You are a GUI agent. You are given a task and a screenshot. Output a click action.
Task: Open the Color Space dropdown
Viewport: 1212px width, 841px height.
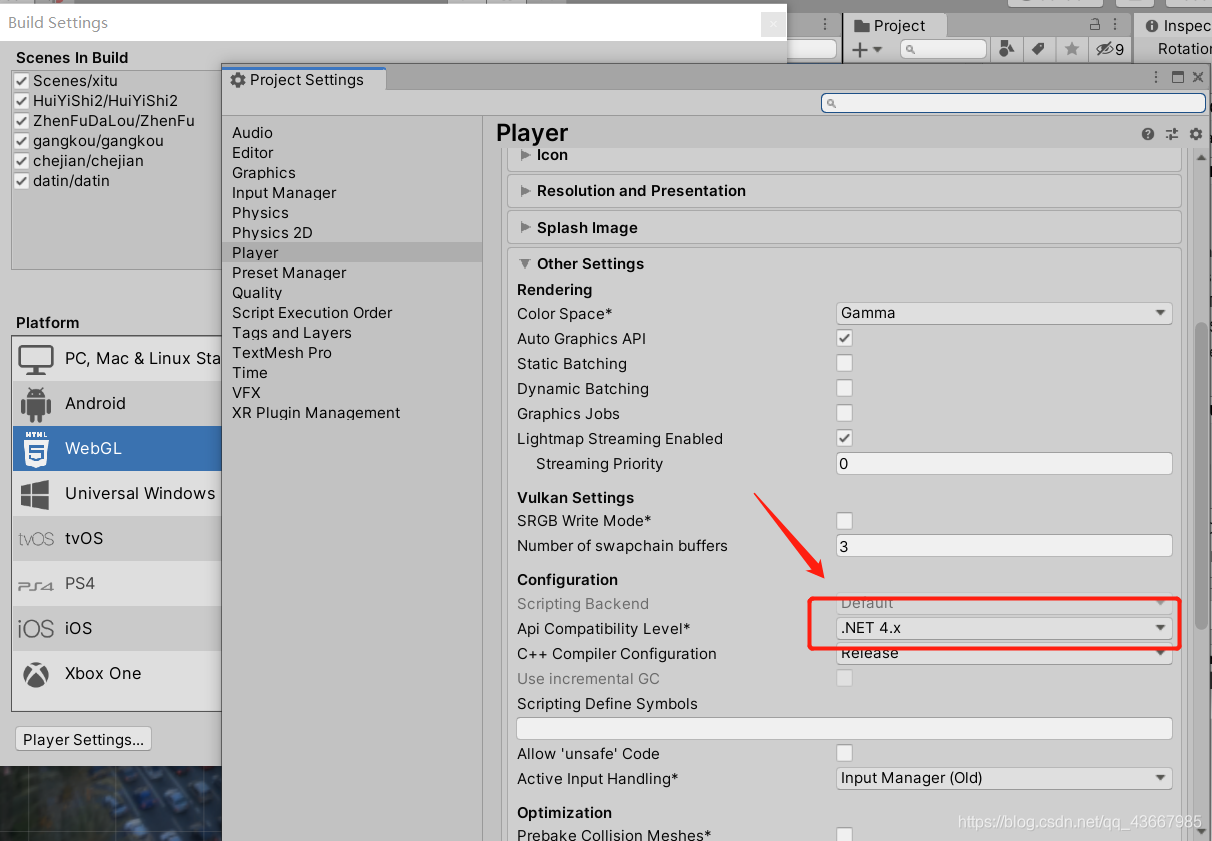pyautogui.click(x=1004, y=313)
